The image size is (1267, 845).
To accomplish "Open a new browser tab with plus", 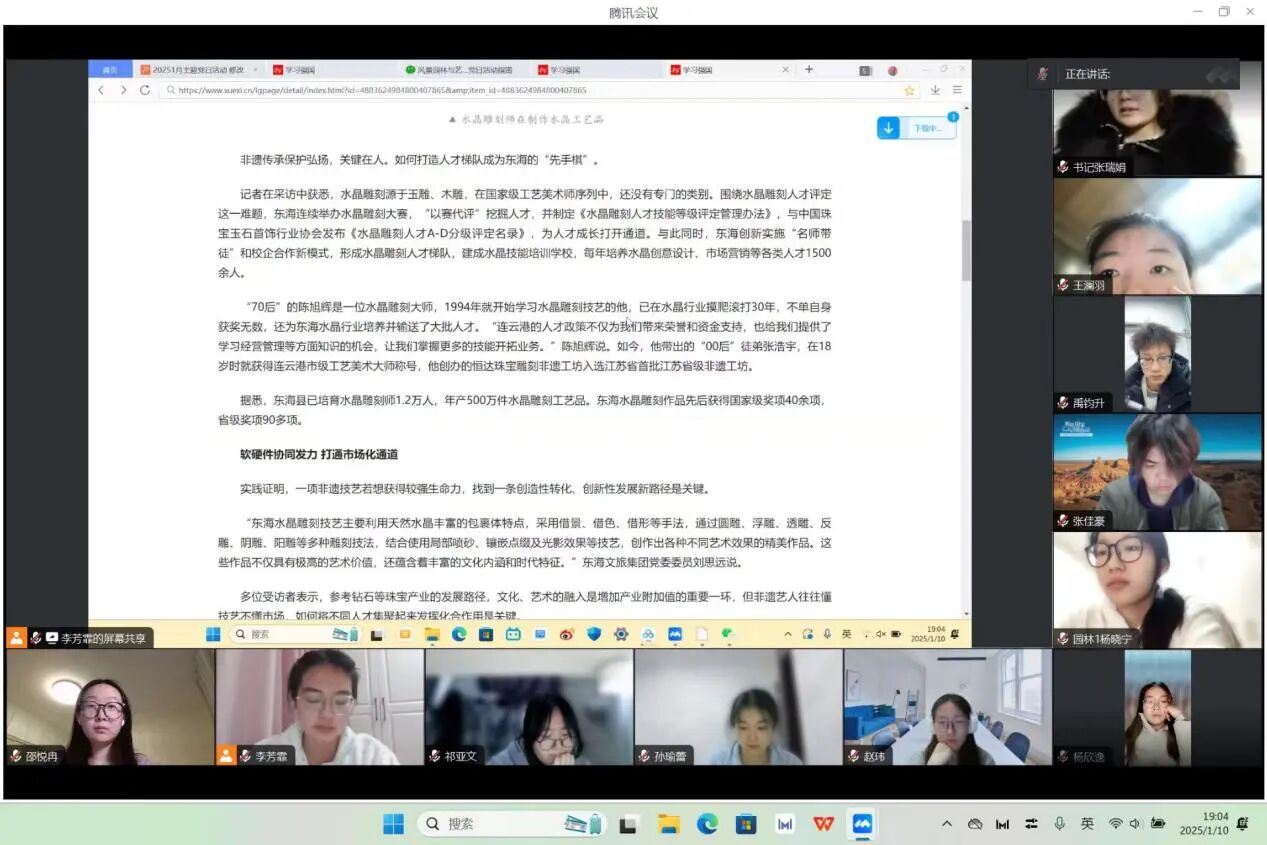I will [809, 70].
